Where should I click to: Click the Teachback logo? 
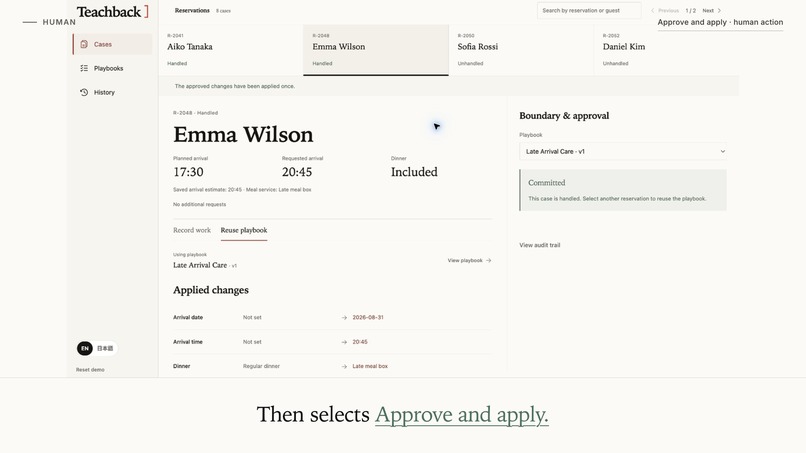coord(113,11)
